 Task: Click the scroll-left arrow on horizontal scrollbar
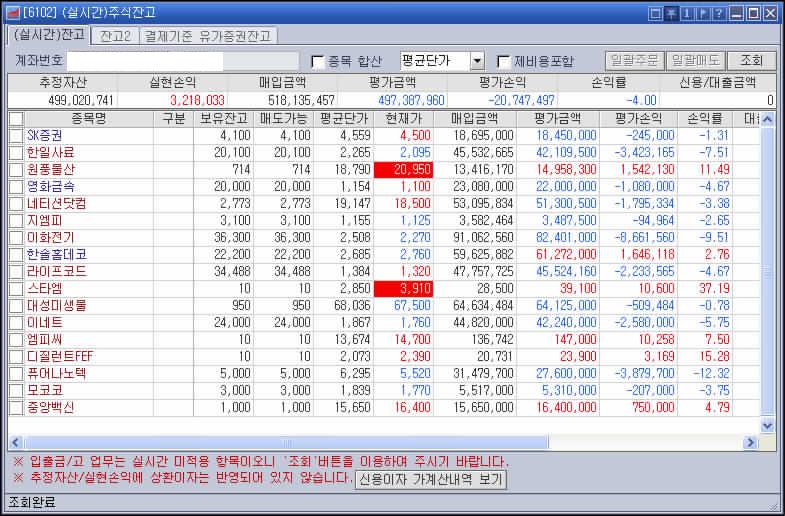[x=16, y=442]
